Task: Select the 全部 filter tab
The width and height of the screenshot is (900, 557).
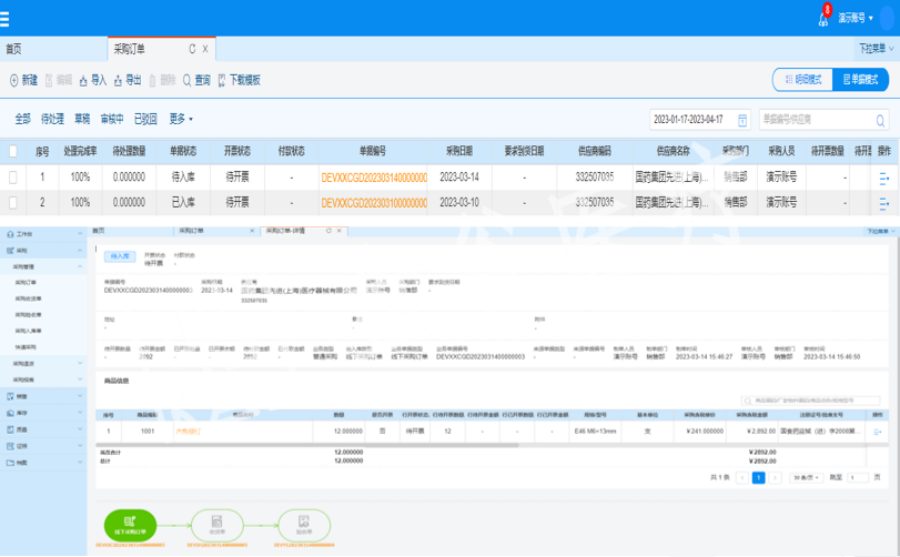Action: (22, 119)
